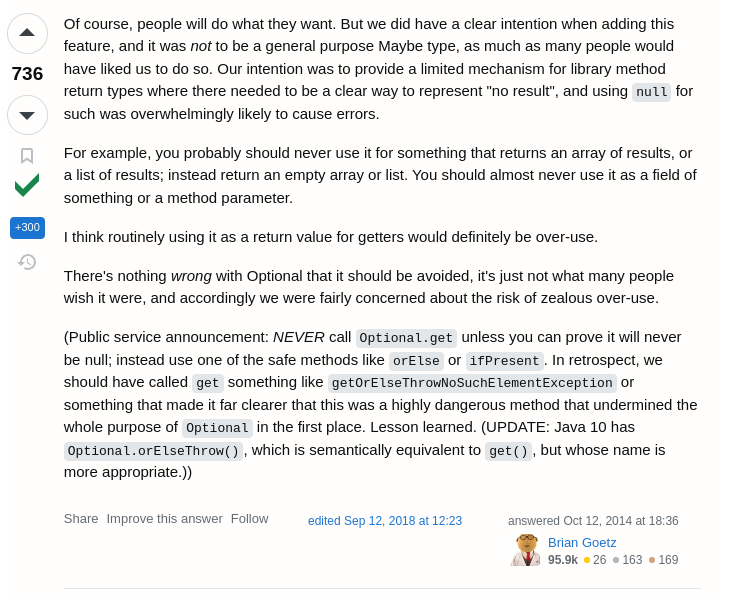The width and height of the screenshot is (740, 594).
Task: Click Improve this answer
Action: 164,519
